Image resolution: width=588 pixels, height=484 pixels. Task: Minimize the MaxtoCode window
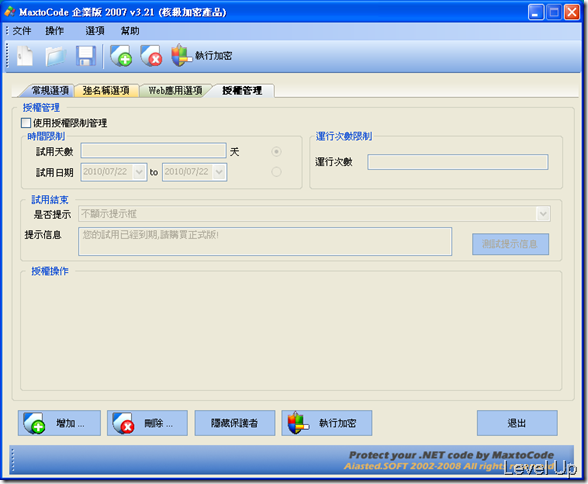(x=536, y=12)
